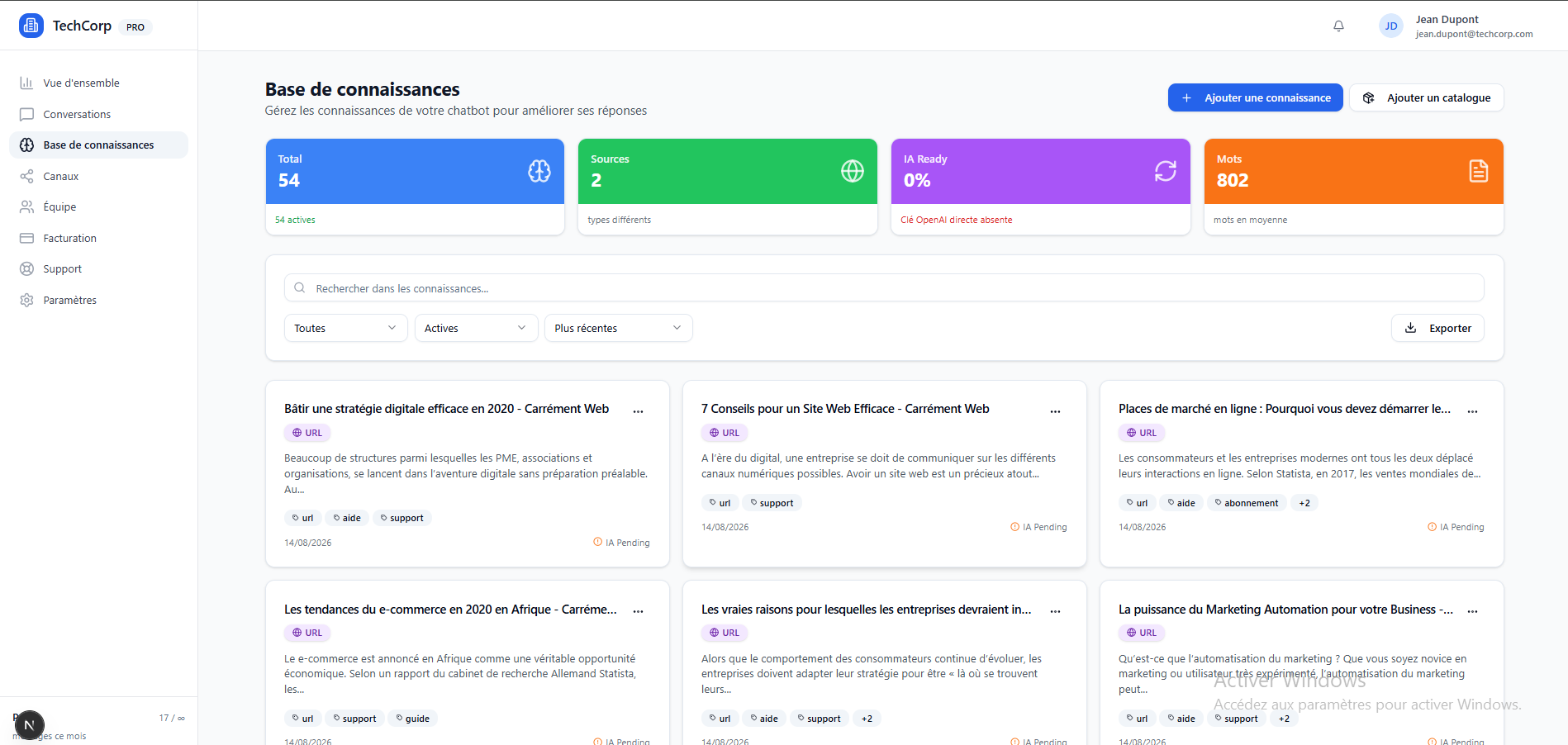Screen dimensions: 1568x745
Task: Open 7 Conseils pour un Site Web Efficace title
Action: [x=845, y=409]
